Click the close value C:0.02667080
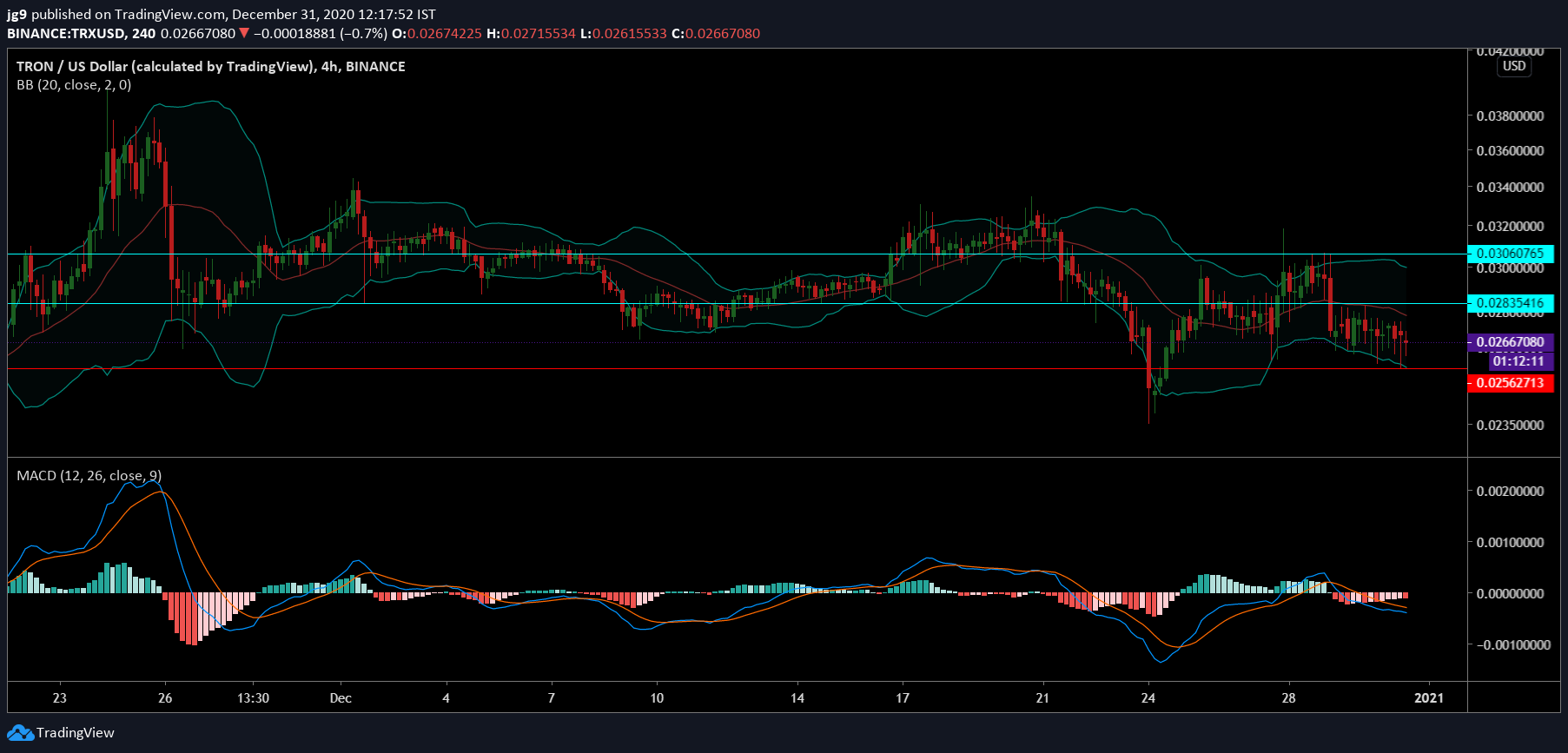Viewport: 1568px width, 753px height. (716, 34)
